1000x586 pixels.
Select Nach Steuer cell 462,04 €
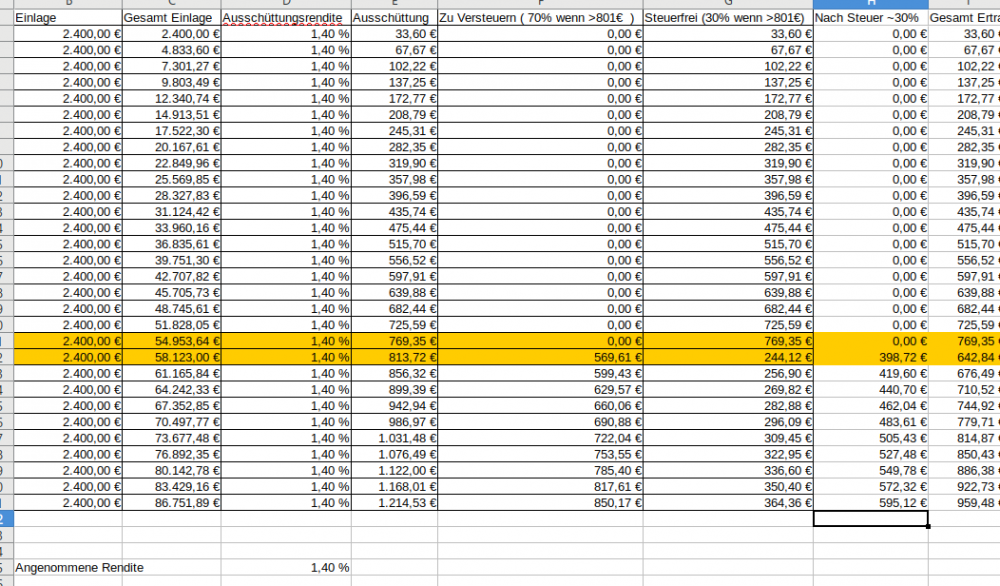click(871, 406)
